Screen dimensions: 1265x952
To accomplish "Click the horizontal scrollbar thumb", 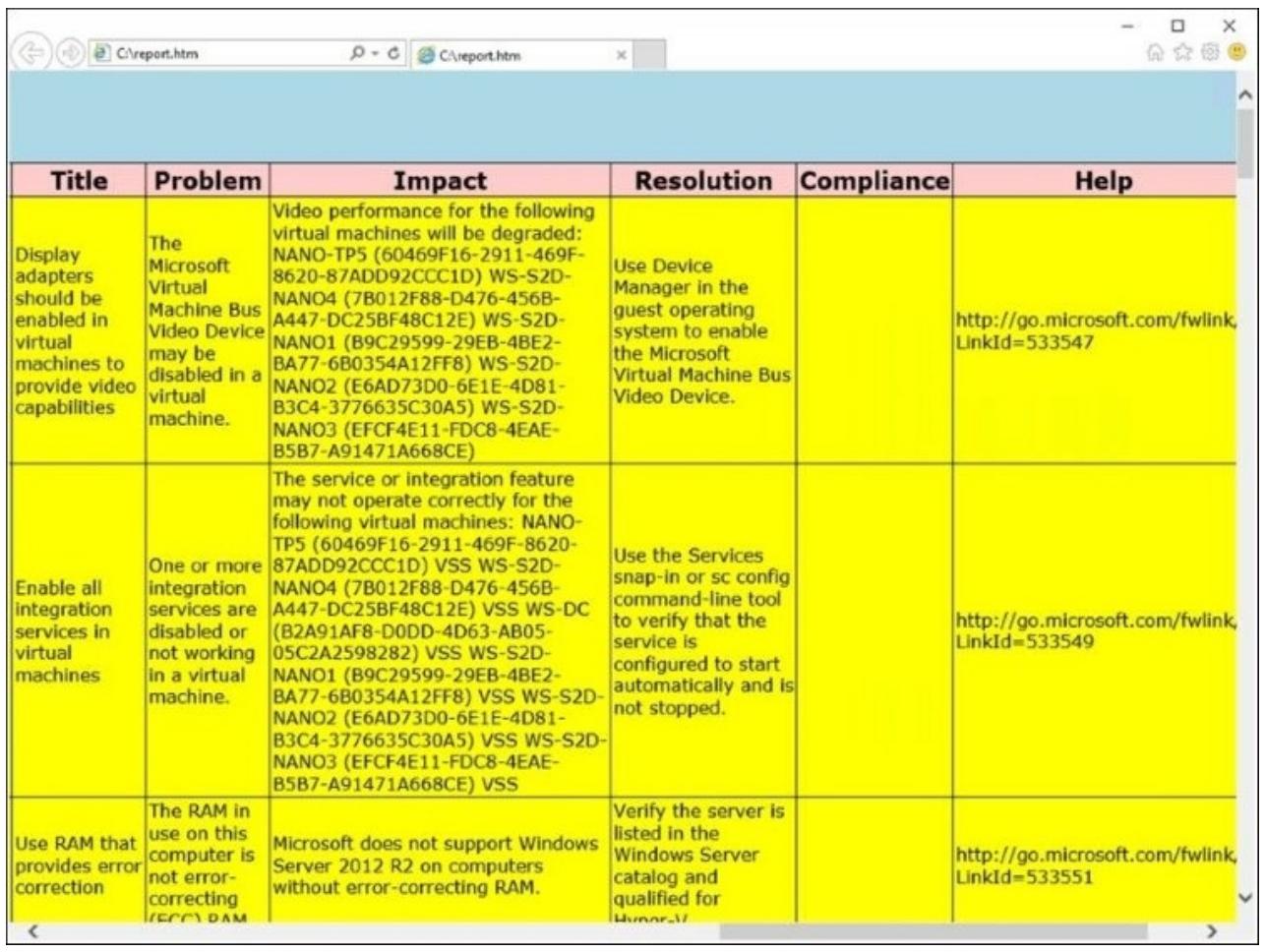I will coord(933,930).
